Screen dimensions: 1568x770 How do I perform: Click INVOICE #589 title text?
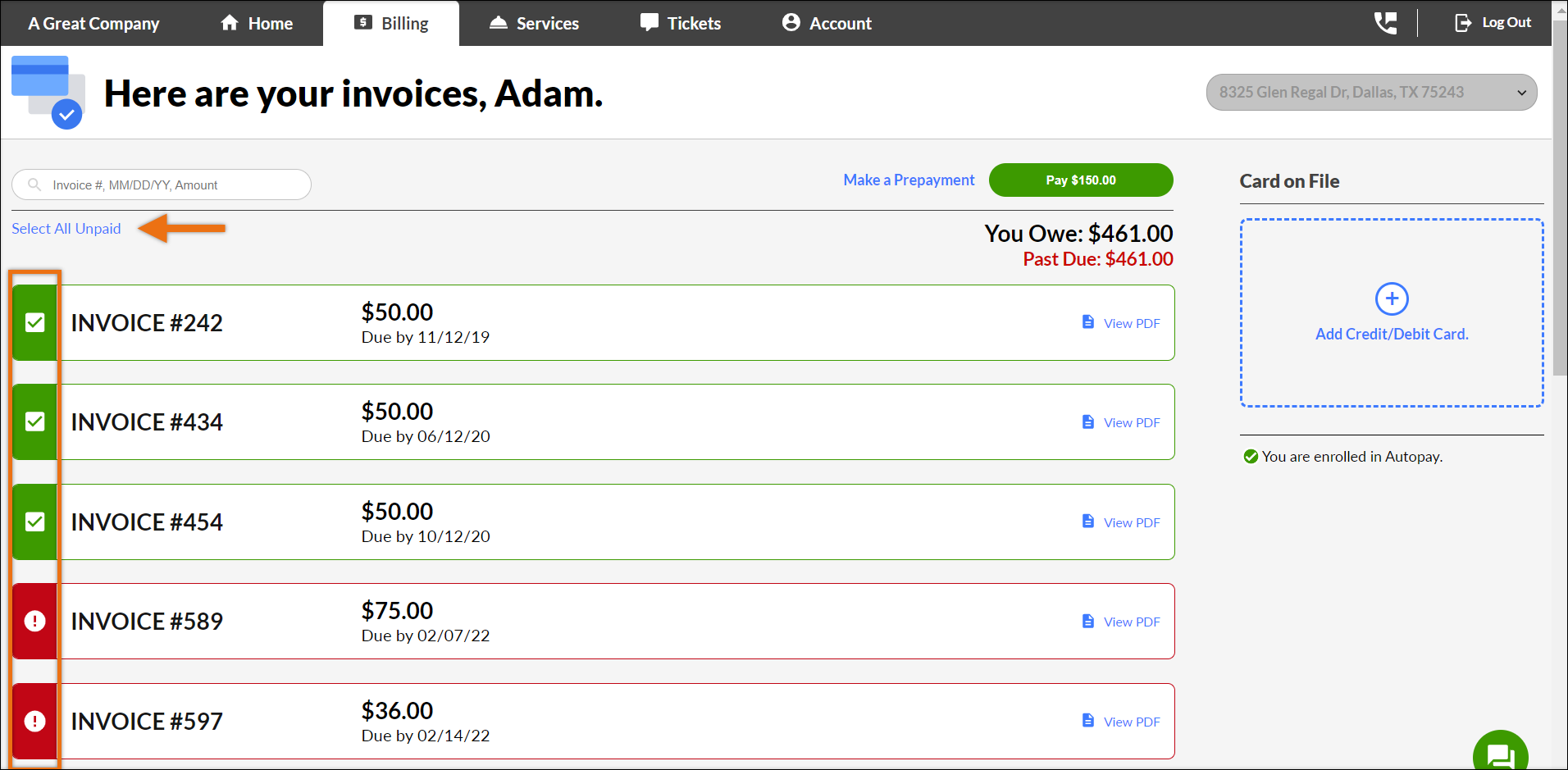point(147,621)
